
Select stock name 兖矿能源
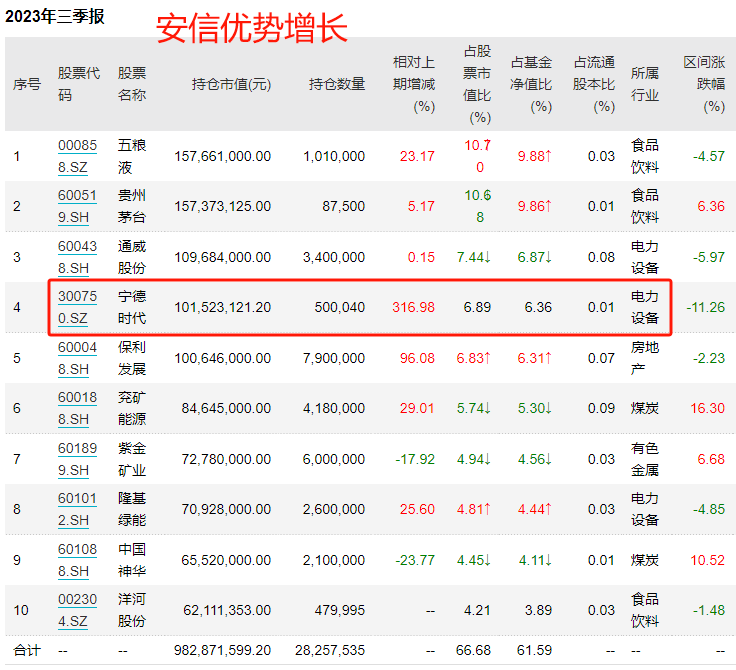[x=132, y=408]
